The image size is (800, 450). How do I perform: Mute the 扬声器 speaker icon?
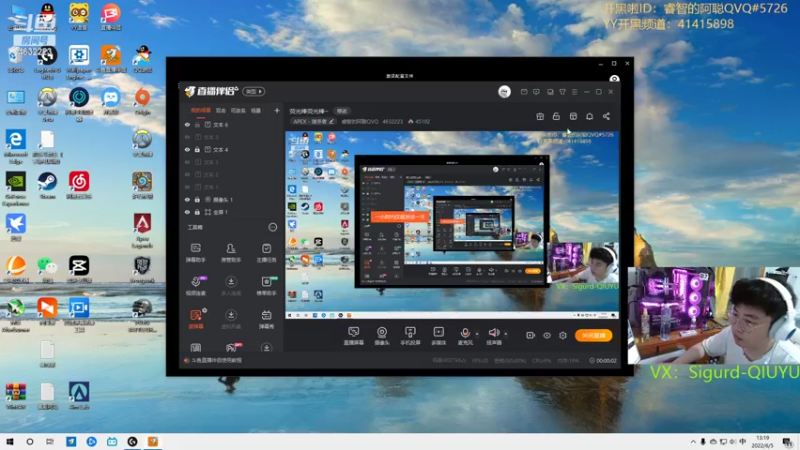click(494, 333)
